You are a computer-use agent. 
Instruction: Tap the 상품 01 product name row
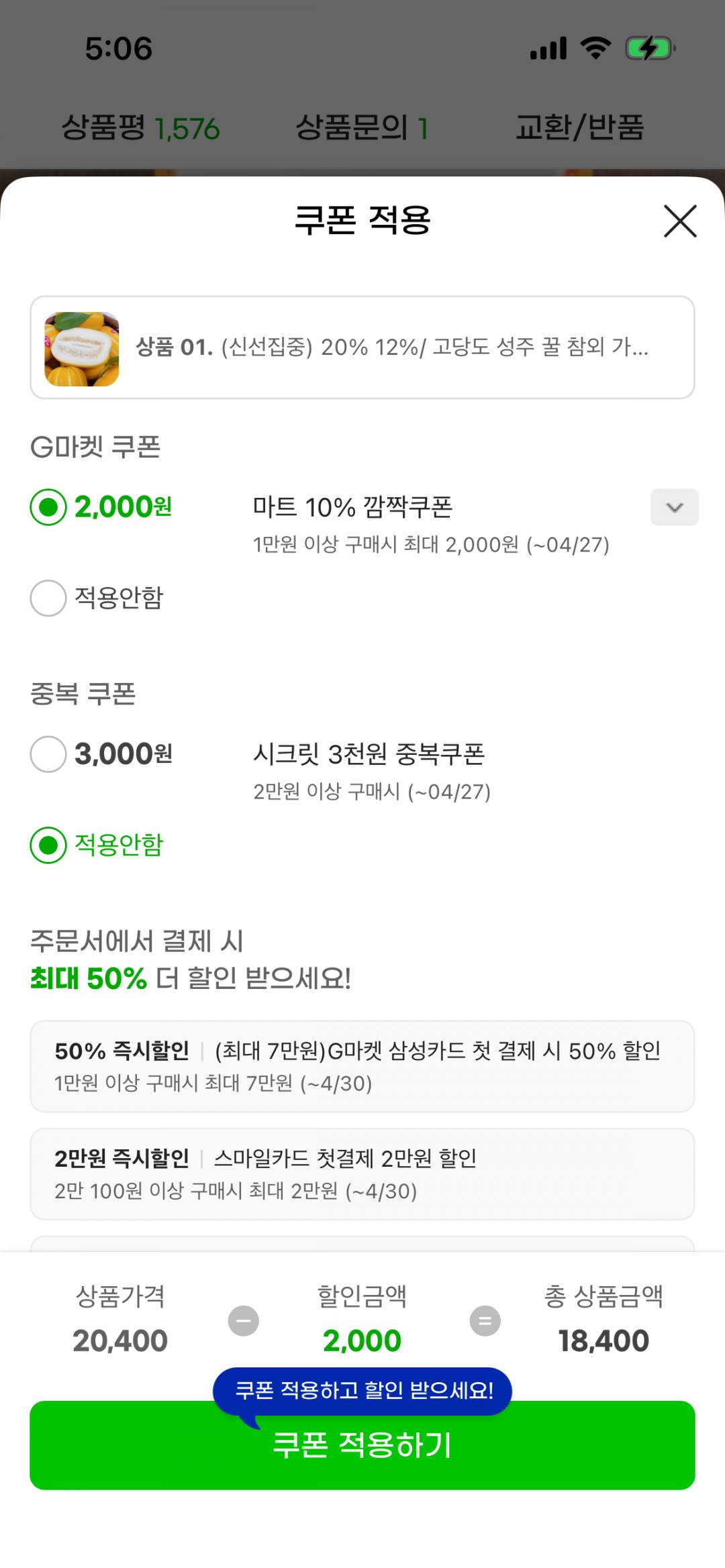[392, 348]
